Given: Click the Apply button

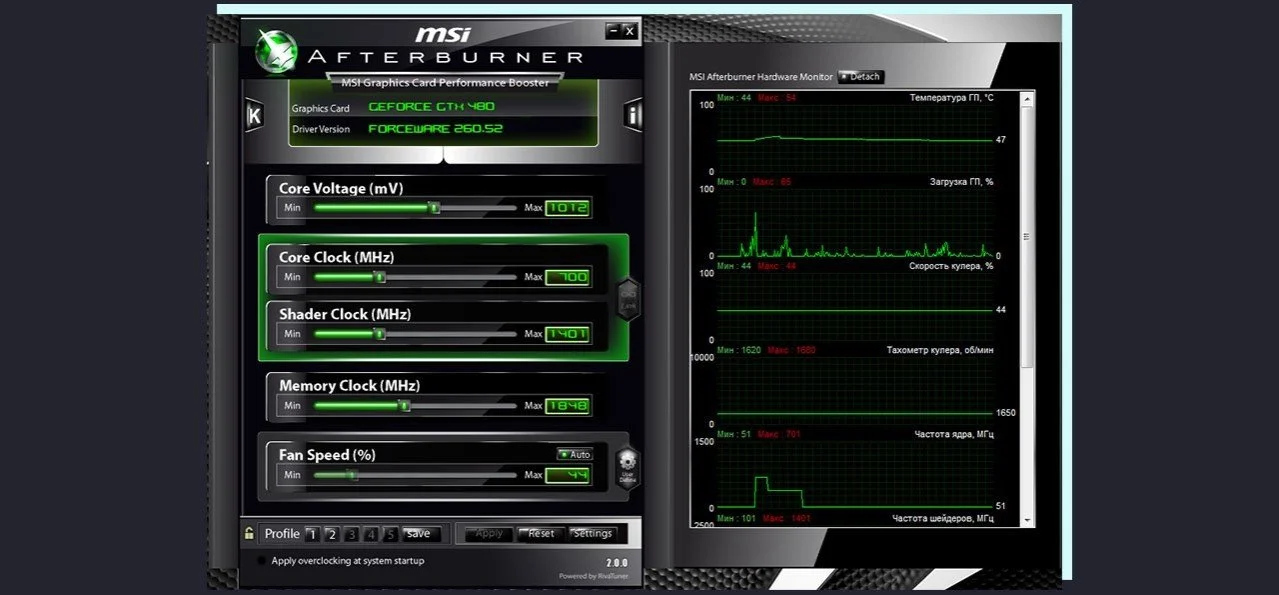Looking at the screenshot, I should coord(487,534).
